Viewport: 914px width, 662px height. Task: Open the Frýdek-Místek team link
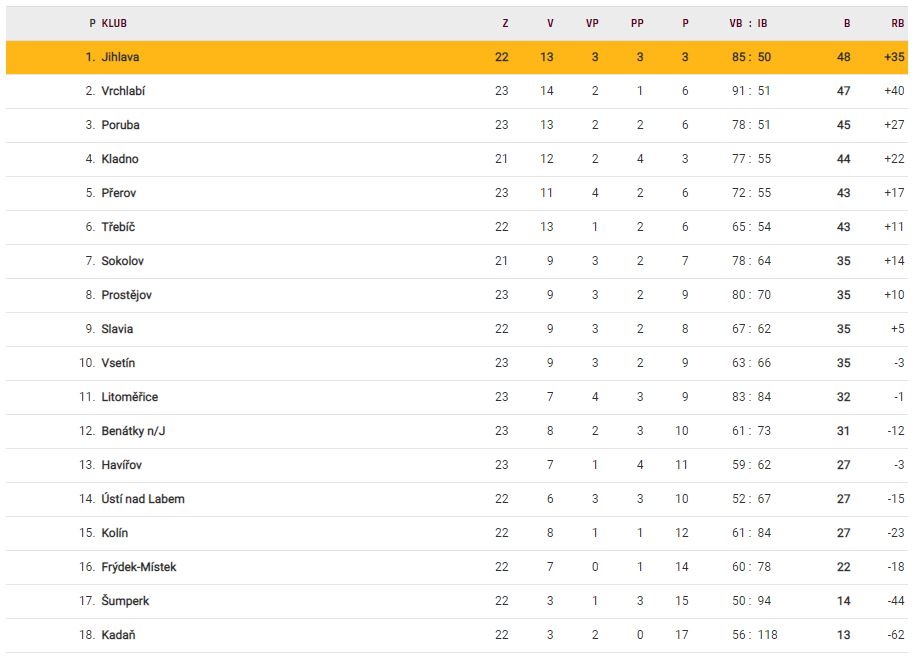[x=139, y=567]
